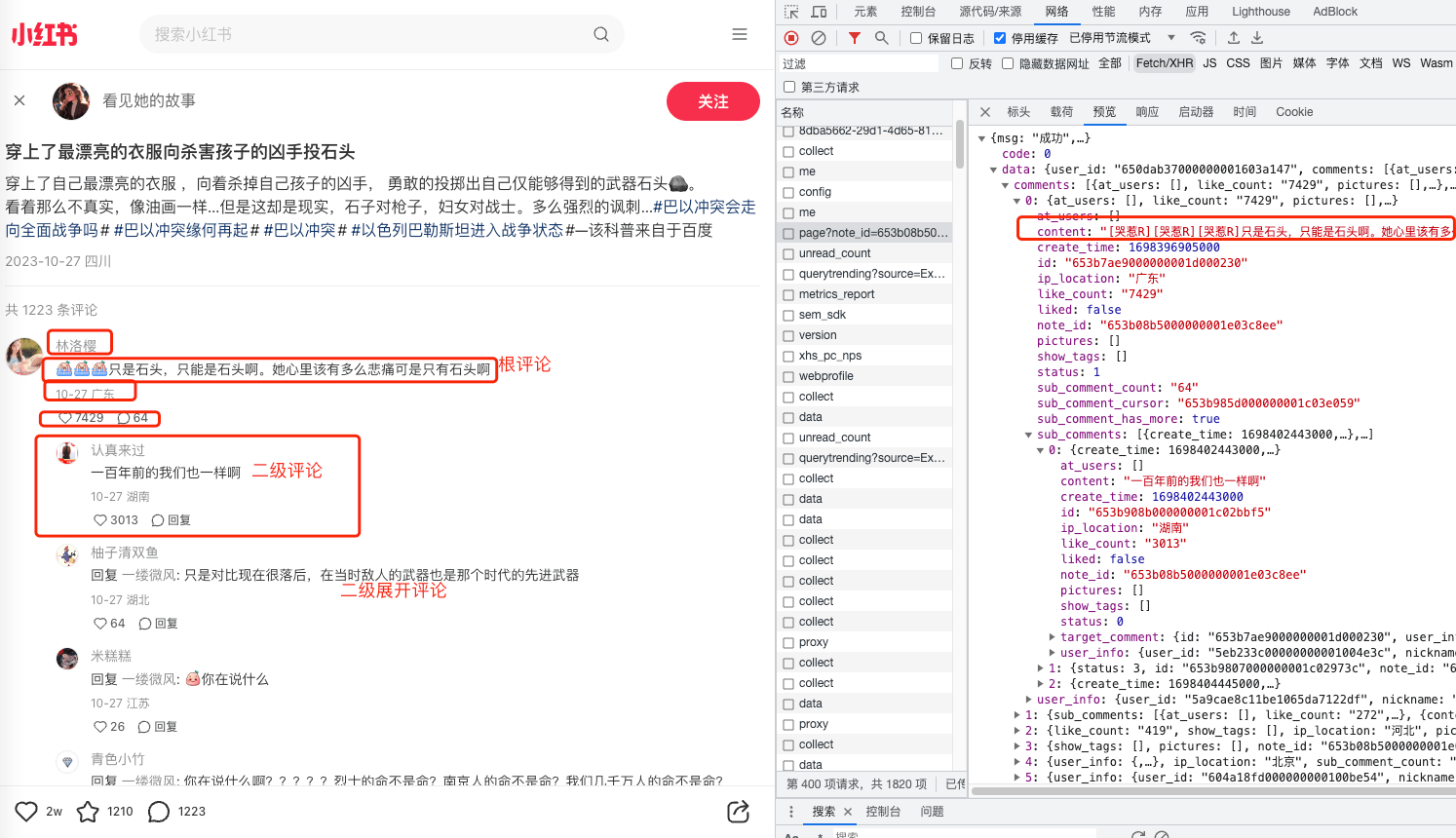Viewport: 1456px width, 838px height.
Task: Uncheck the 停用缓存 checkbox
Action: pyautogui.click(x=1000, y=38)
